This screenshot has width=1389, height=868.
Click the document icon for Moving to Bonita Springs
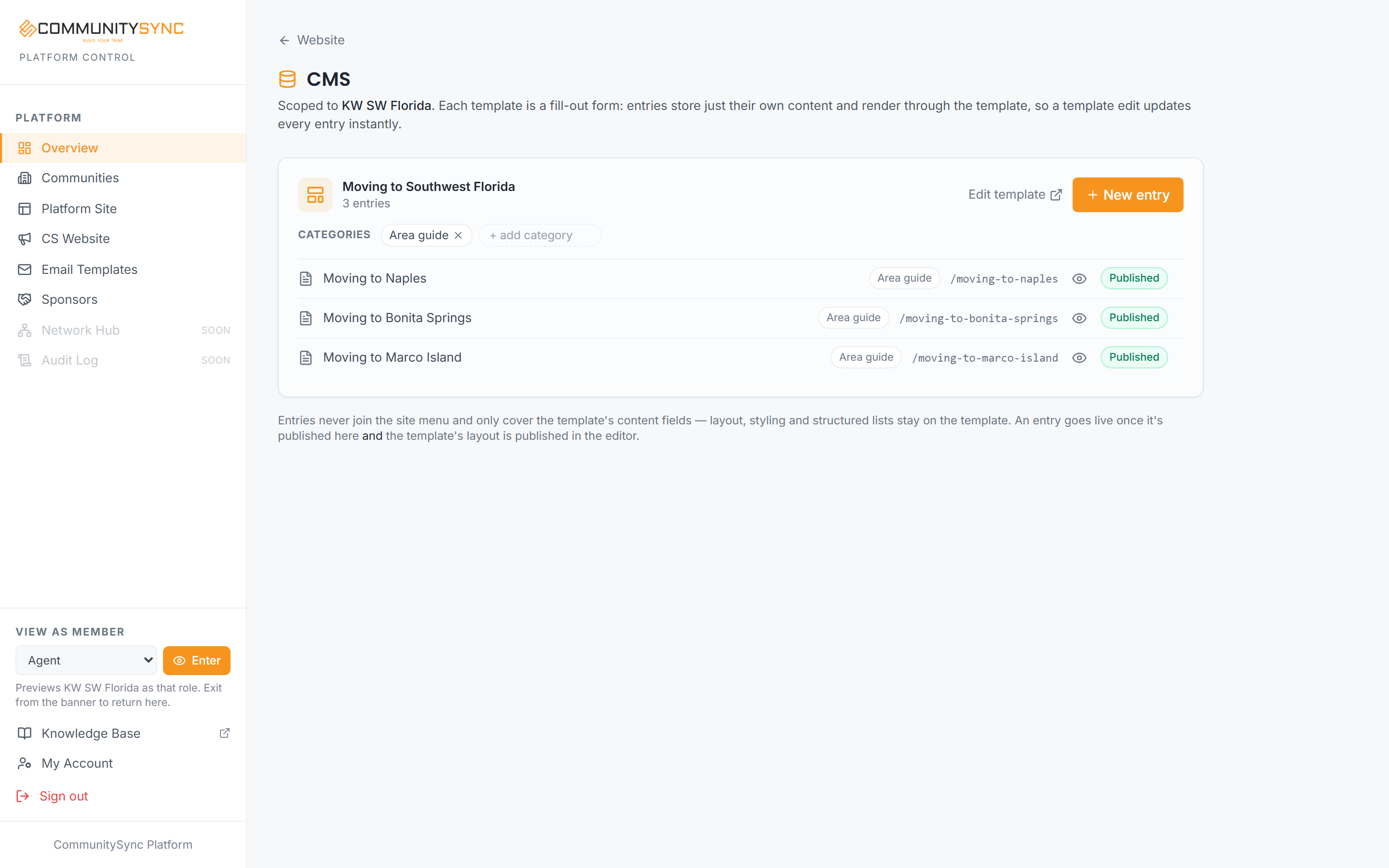coord(306,318)
